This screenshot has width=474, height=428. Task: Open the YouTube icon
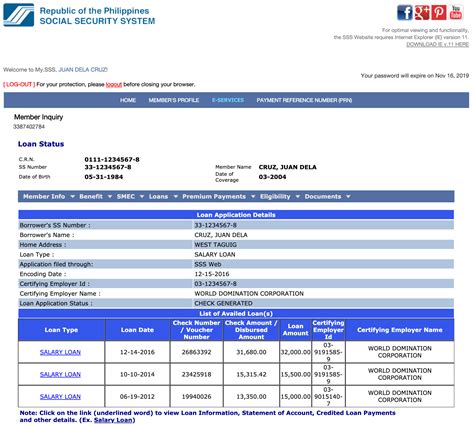456,13
